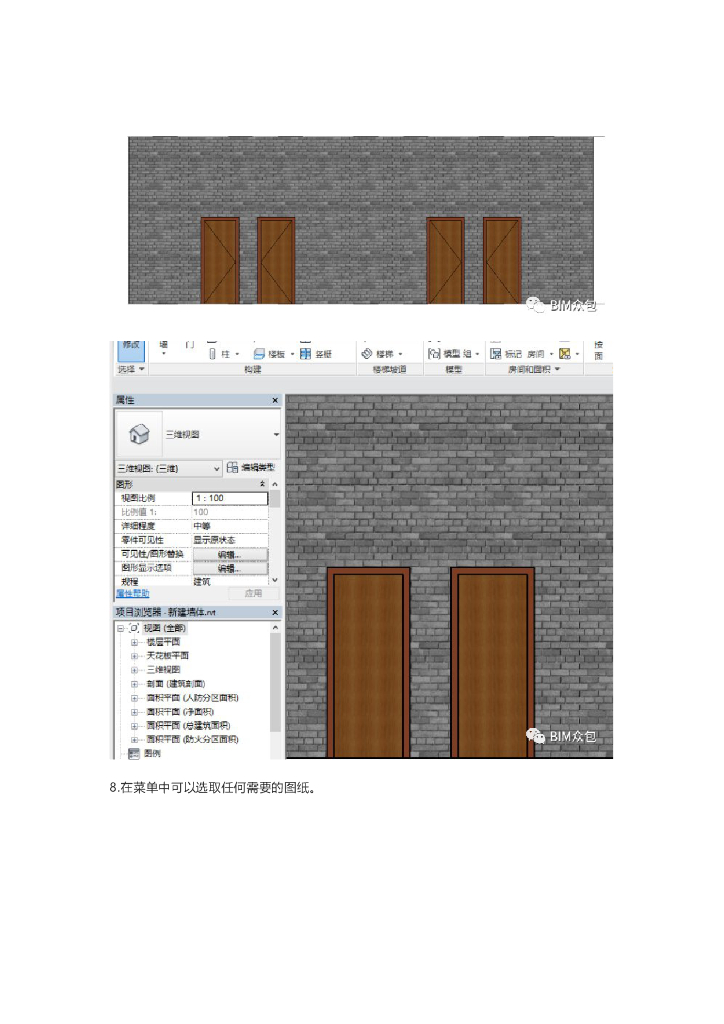Open the 楼梯 dropdown arrow

coord(401,354)
